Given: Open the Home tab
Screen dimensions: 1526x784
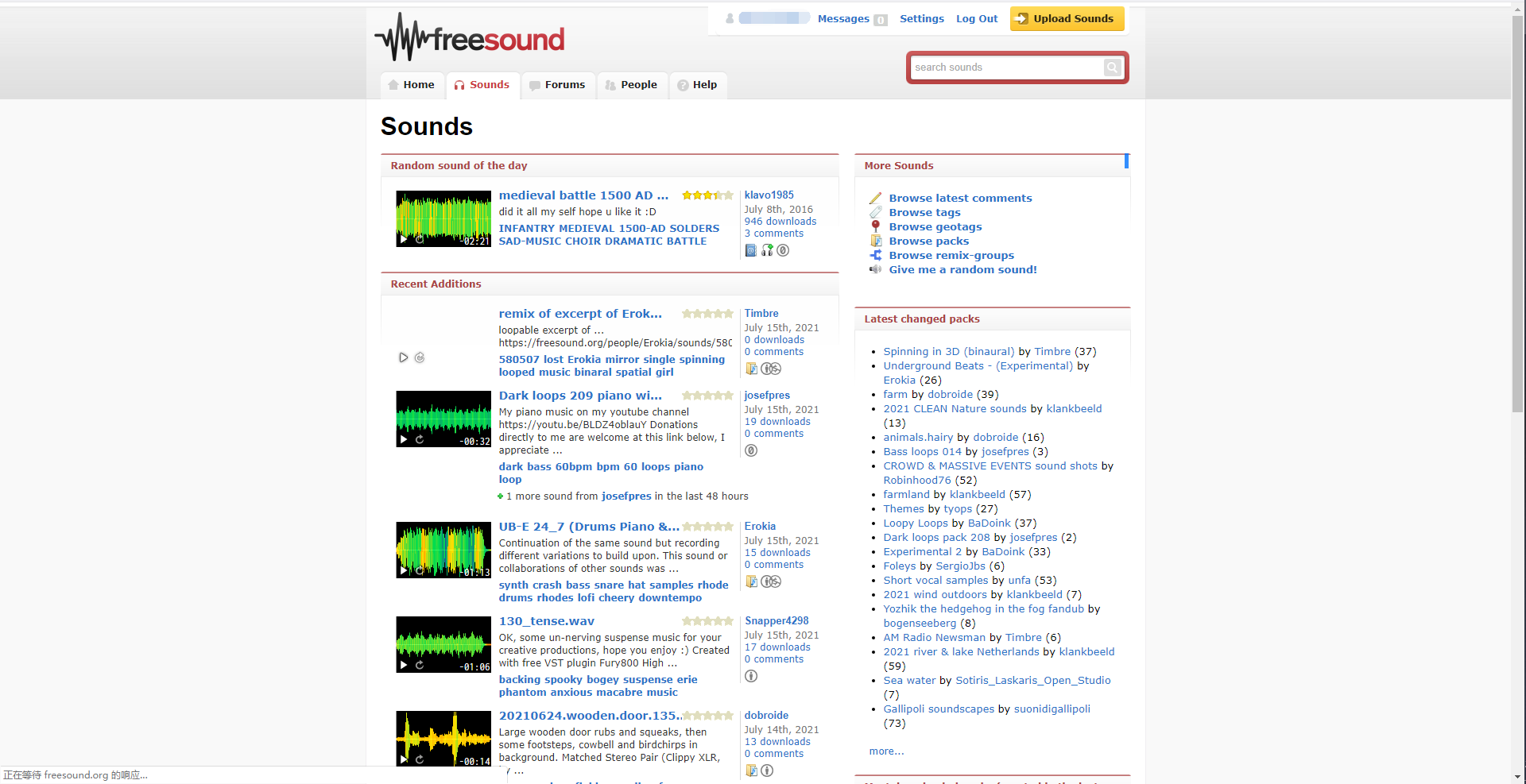Looking at the screenshot, I should point(411,85).
